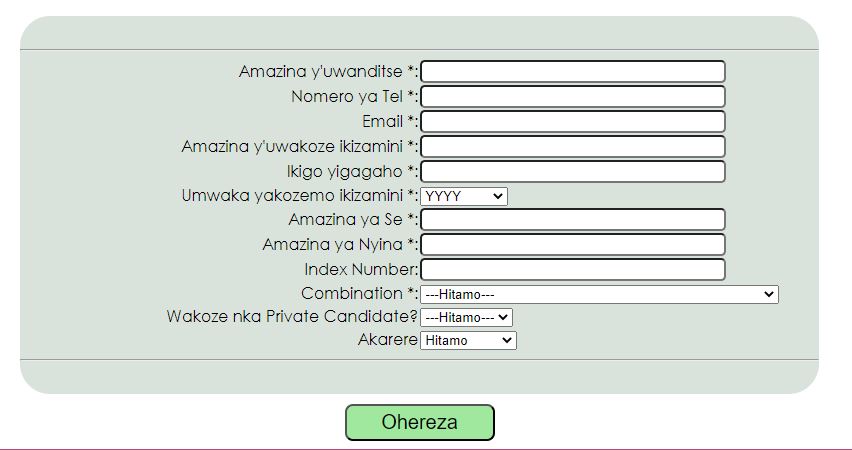The height and width of the screenshot is (450, 852).
Task: Focus the Amazina ya Se text field
Action: click(x=572, y=220)
